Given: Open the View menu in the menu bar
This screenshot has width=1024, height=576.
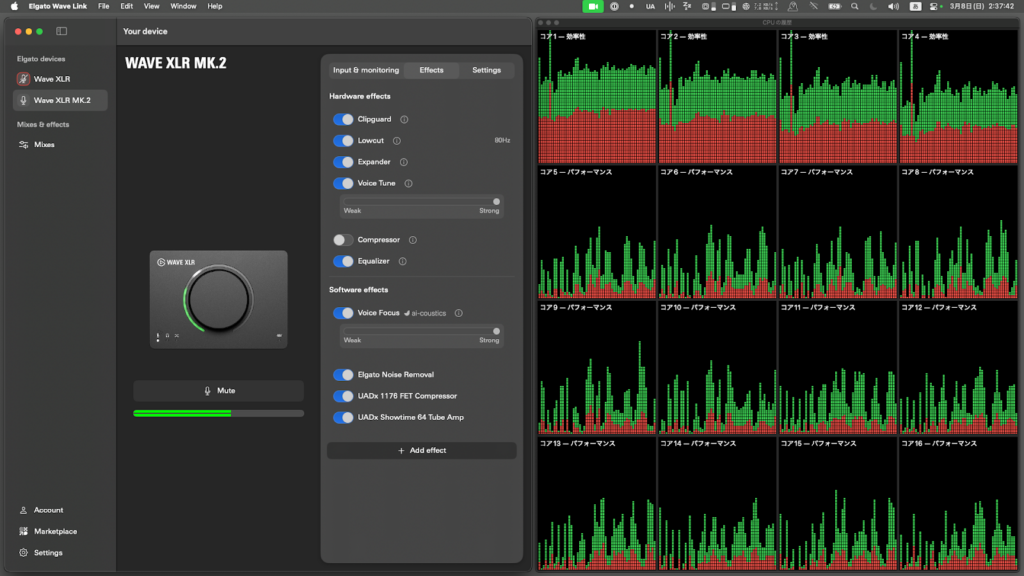Looking at the screenshot, I should pyautogui.click(x=152, y=6).
